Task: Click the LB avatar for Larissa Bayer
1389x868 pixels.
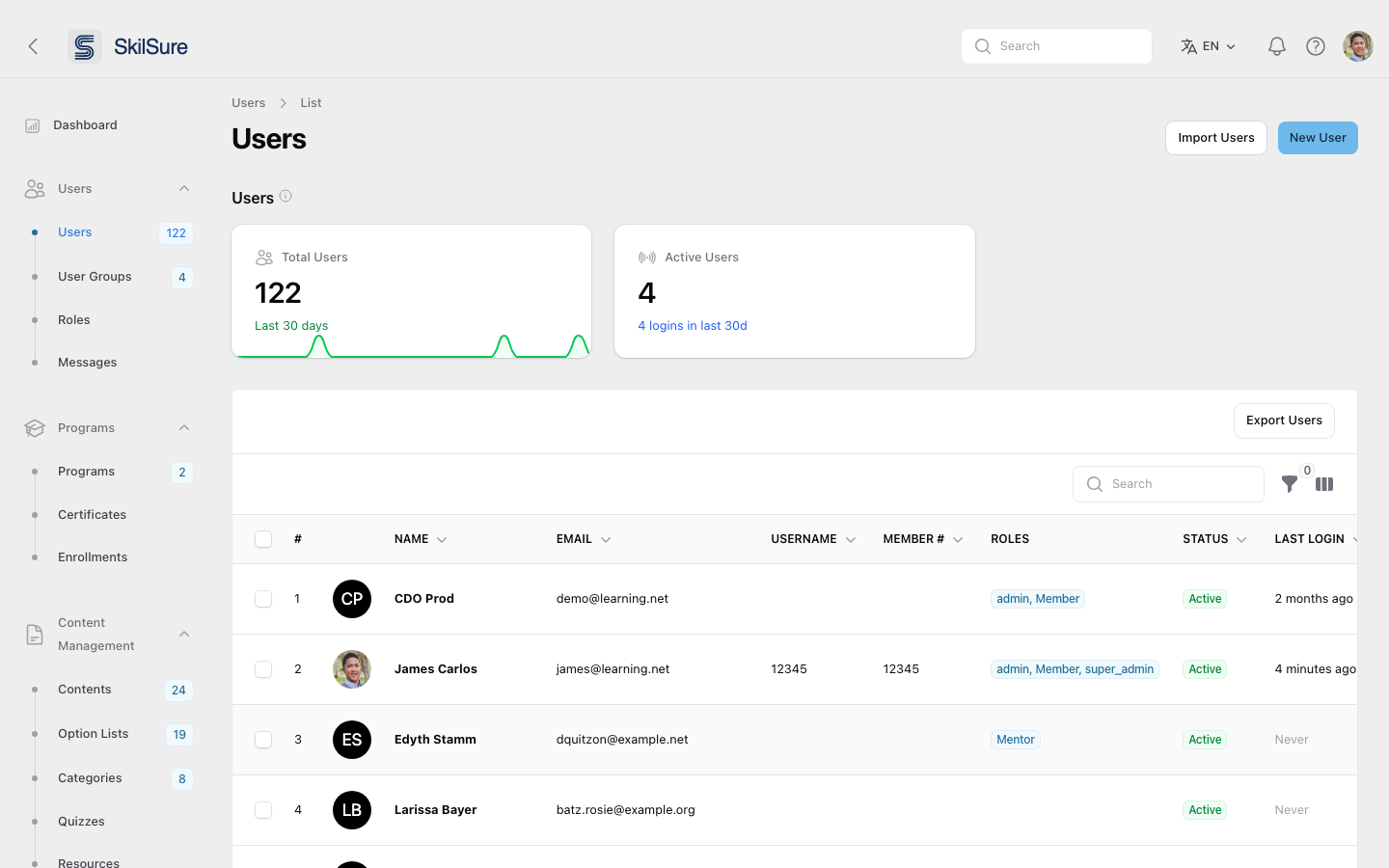Action: pos(352,810)
